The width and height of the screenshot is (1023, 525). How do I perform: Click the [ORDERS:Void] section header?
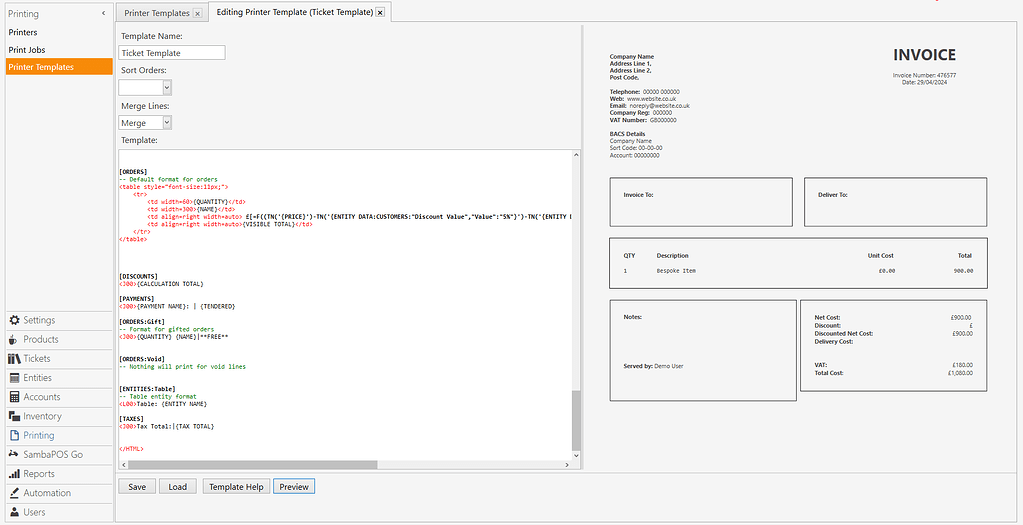tap(142, 359)
